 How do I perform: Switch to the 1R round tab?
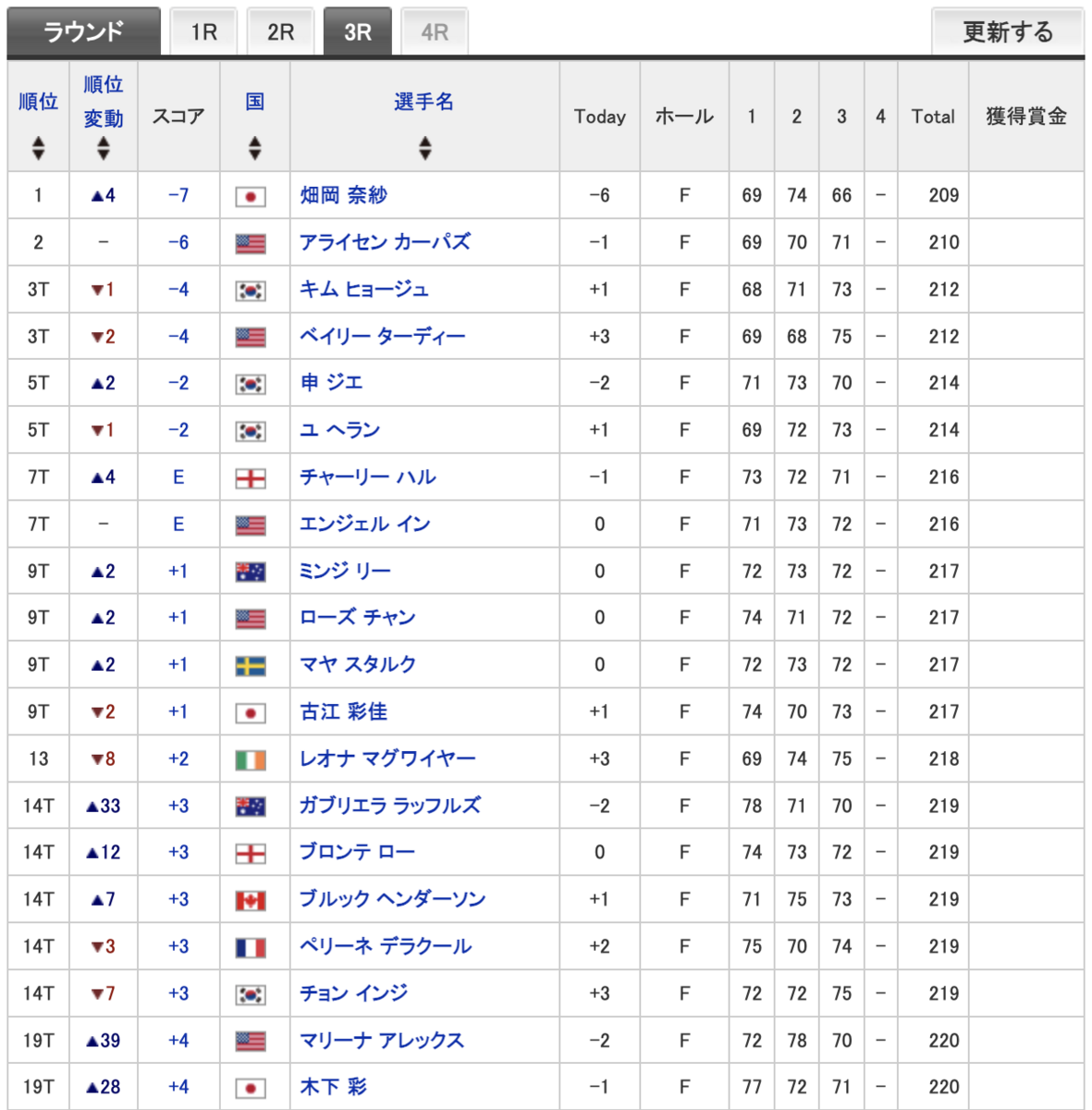coord(203,32)
